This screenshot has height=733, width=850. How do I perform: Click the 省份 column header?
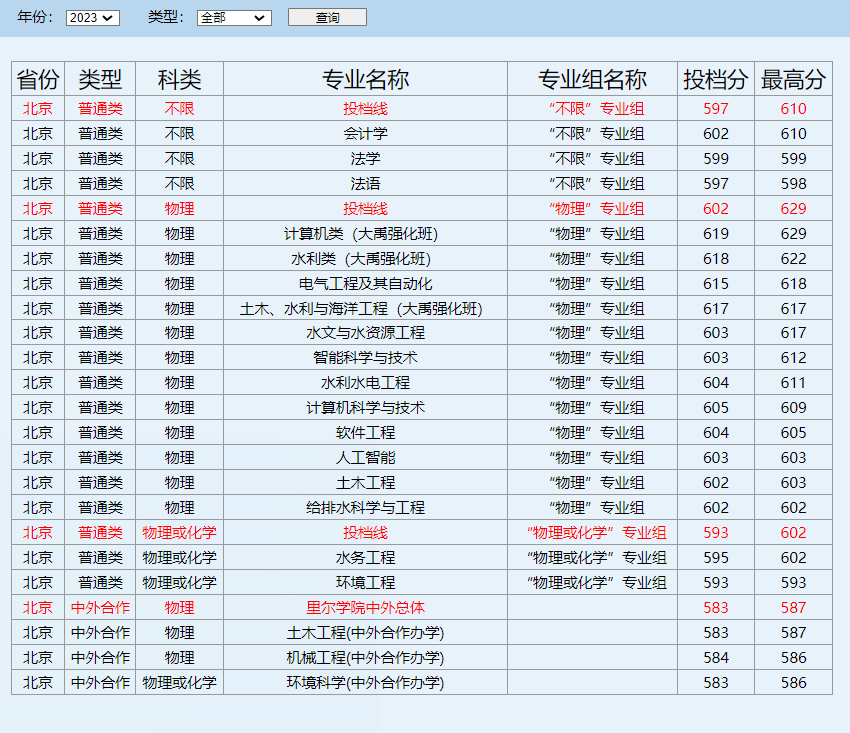tap(38, 79)
